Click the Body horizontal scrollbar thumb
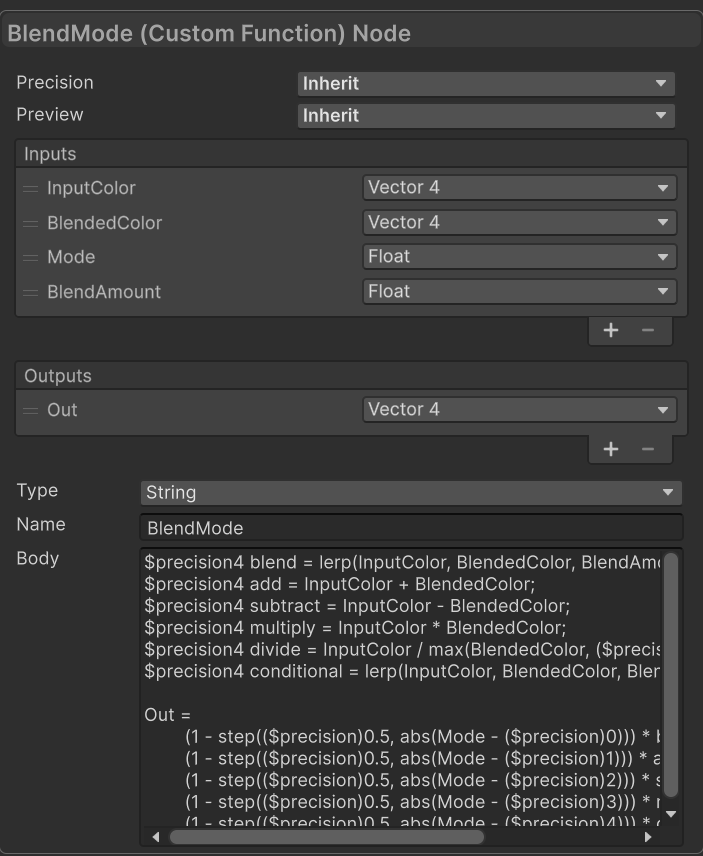 326,837
